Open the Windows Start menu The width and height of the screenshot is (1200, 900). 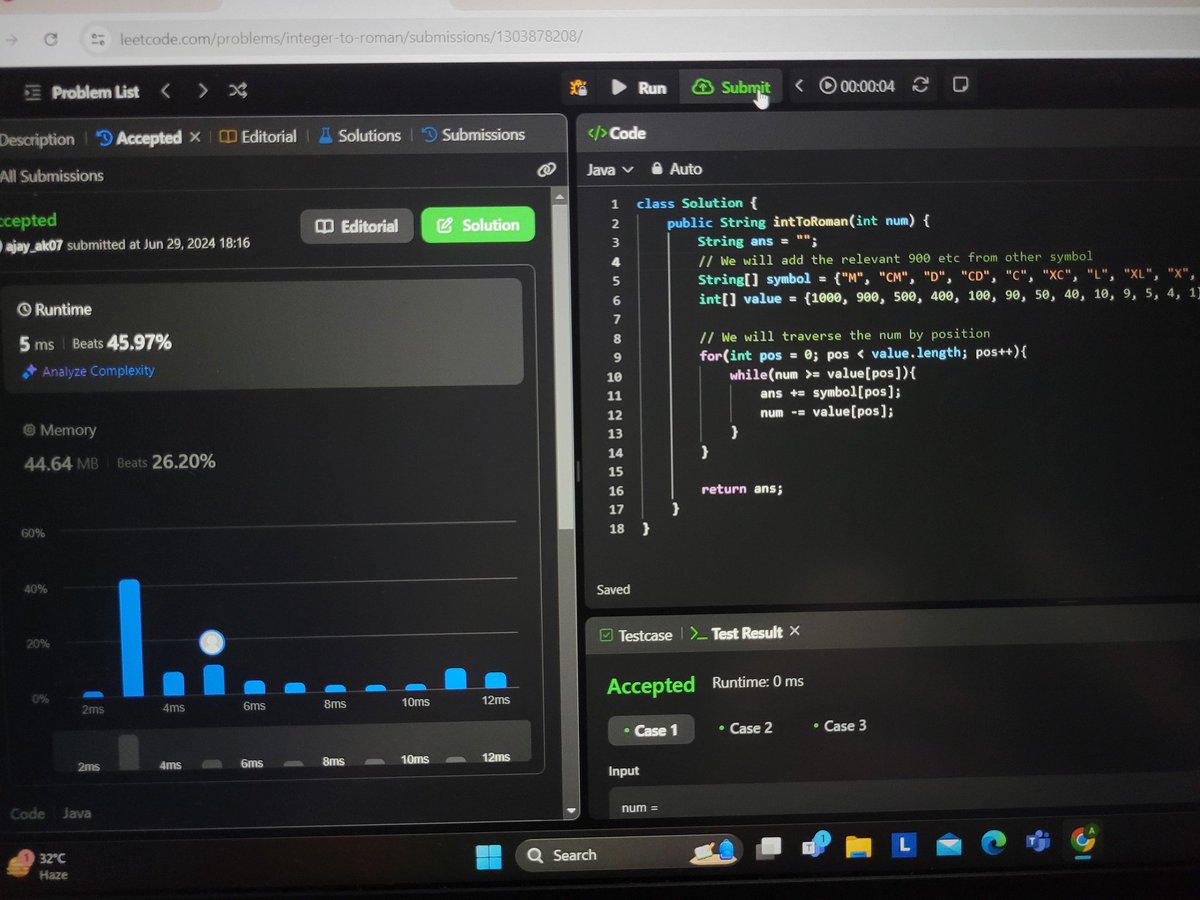coord(488,856)
